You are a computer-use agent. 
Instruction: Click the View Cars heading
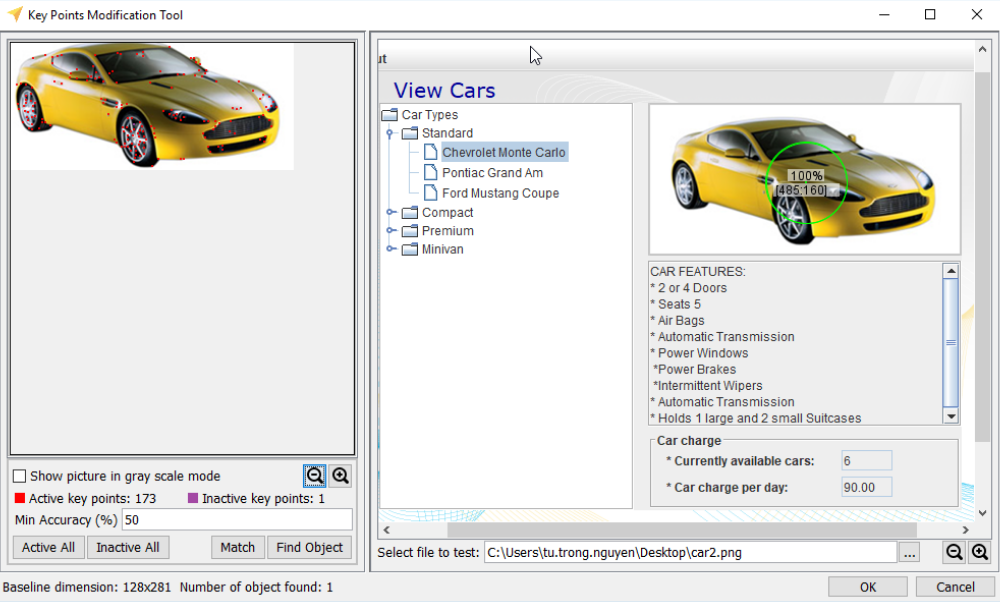point(445,91)
